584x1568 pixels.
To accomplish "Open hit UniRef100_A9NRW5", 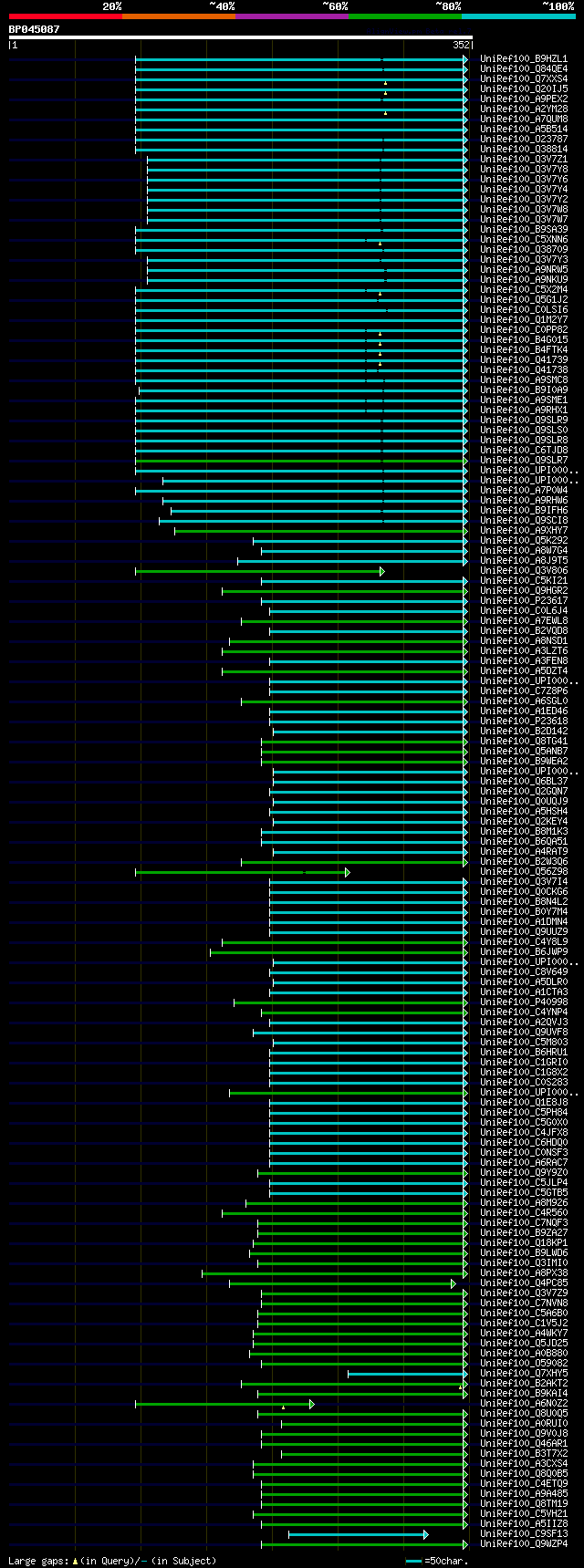I will pyautogui.click(x=524, y=270).
